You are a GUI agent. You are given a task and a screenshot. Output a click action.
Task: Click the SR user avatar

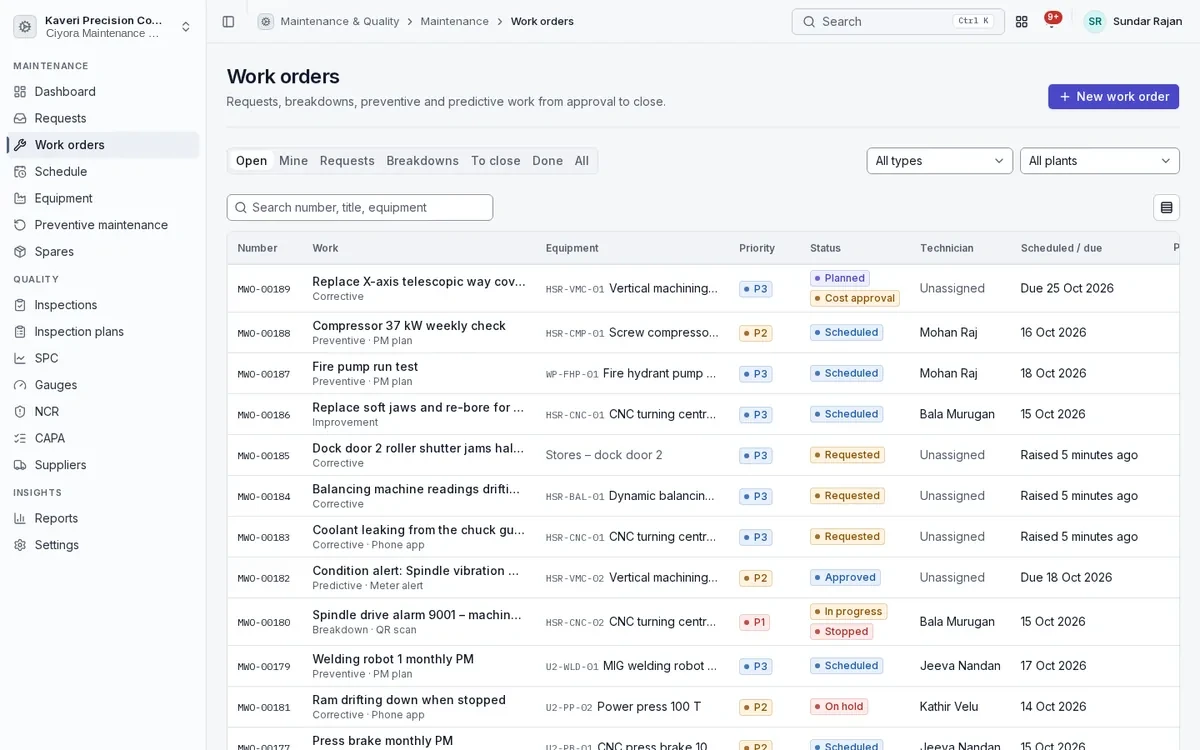coord(1095,21)
